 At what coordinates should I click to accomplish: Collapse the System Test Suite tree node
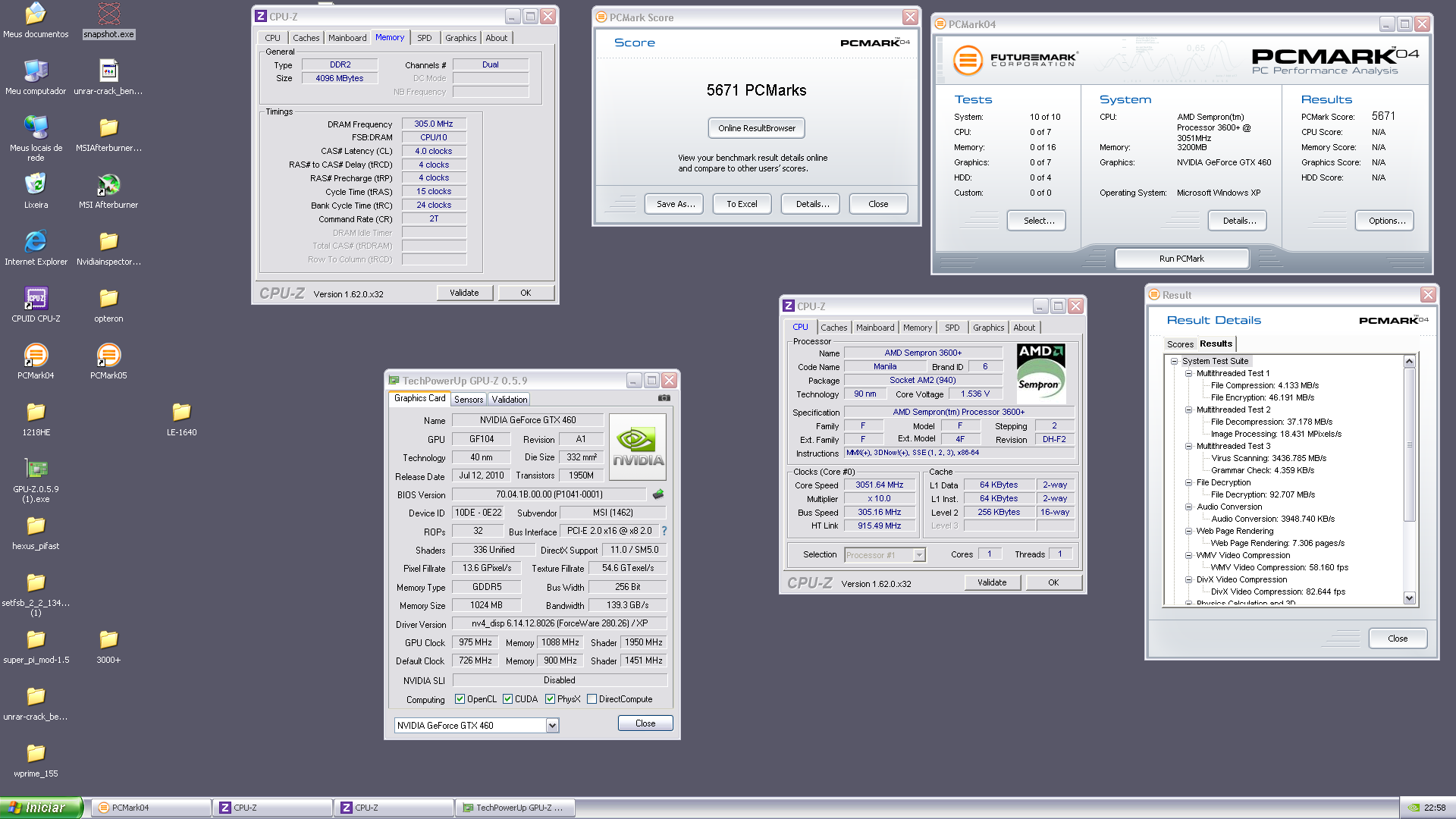point(1174,362)
